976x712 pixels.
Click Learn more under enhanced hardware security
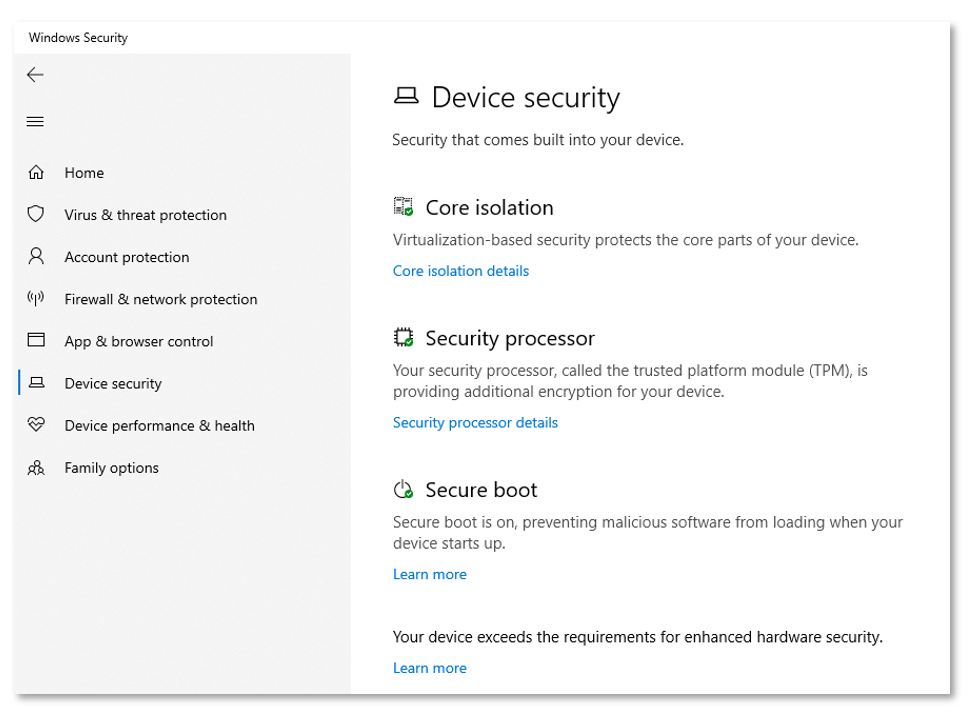(430, 669)
